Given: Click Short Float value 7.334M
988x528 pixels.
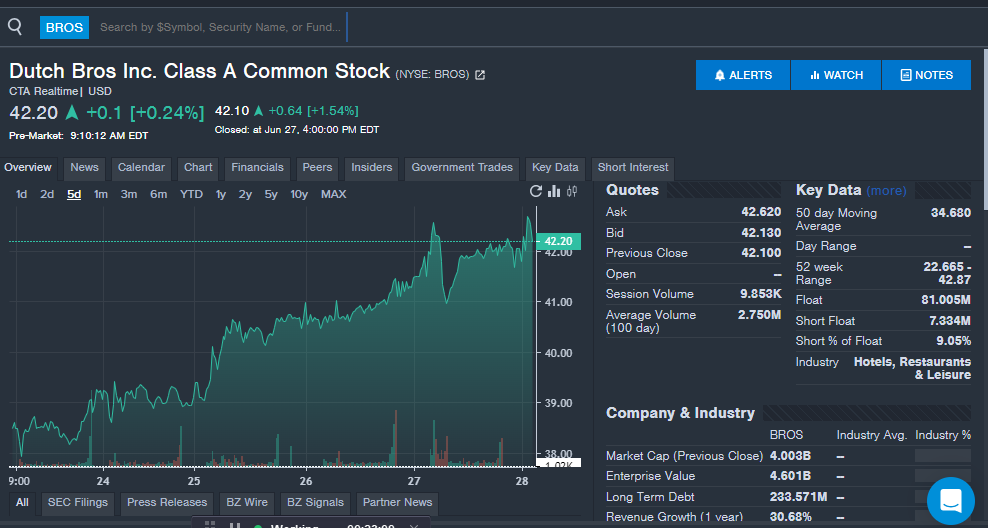Looking at the screenshot, I should coord(950,321).
